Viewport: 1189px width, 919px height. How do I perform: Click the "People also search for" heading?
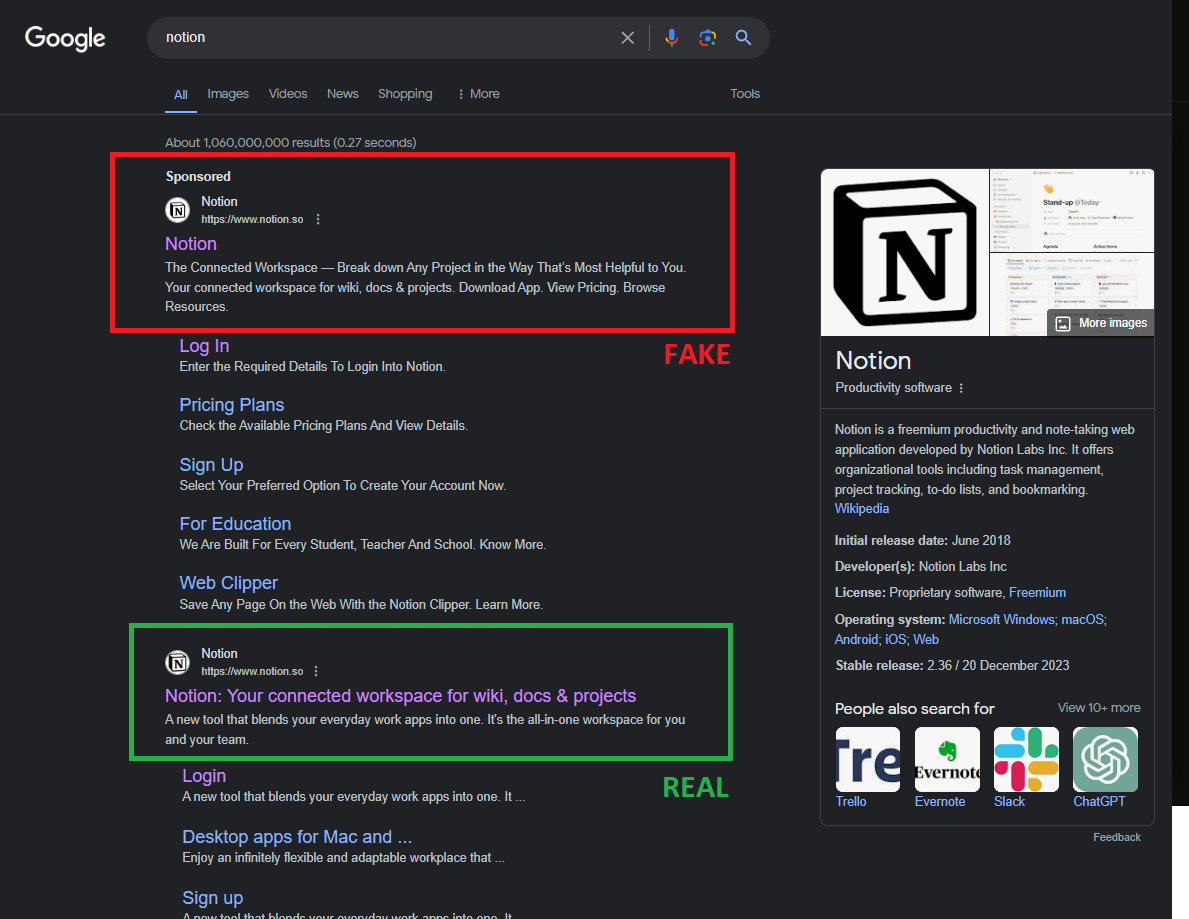coord(914,708)
